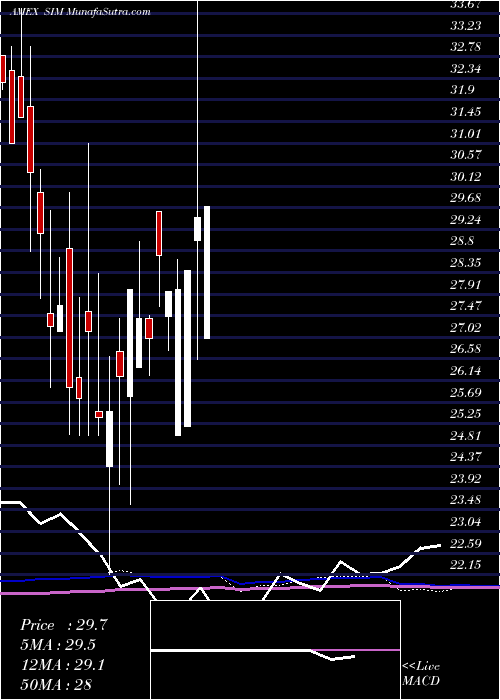Click the 31.45 price axis label
Image resolution: width=500 pixels, height=700 pixels.
466,112
